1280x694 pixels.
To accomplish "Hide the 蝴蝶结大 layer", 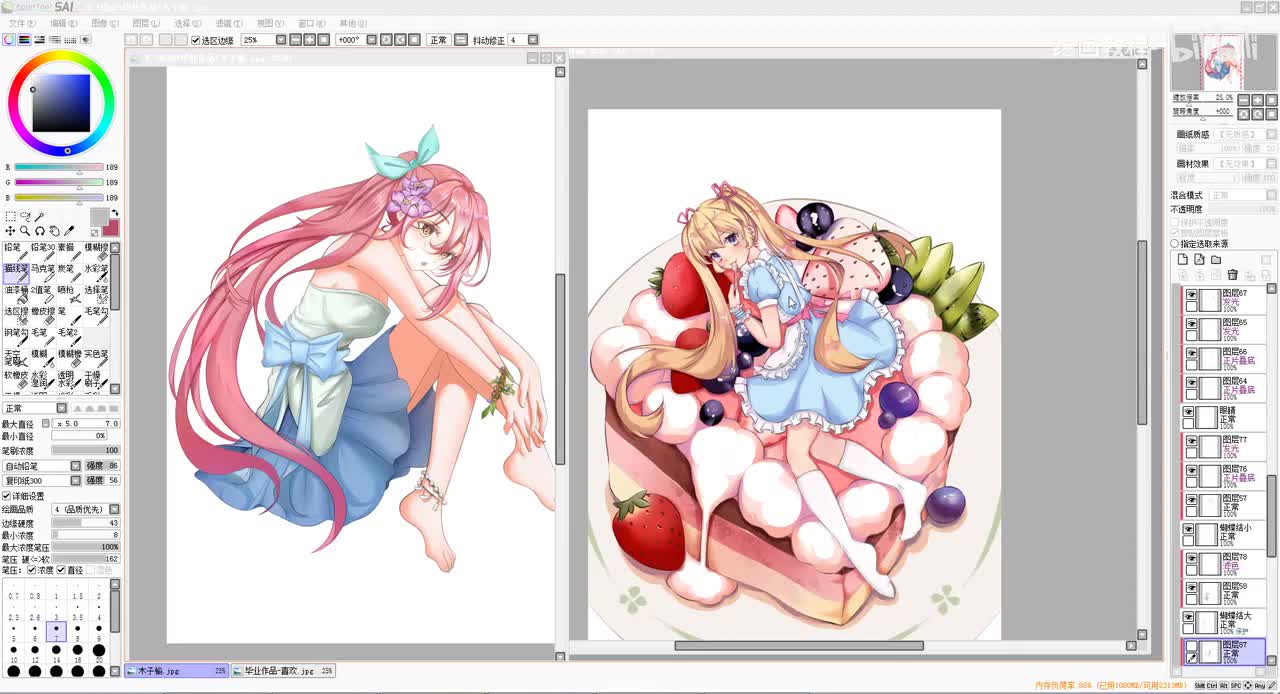I will point(1188,618).
